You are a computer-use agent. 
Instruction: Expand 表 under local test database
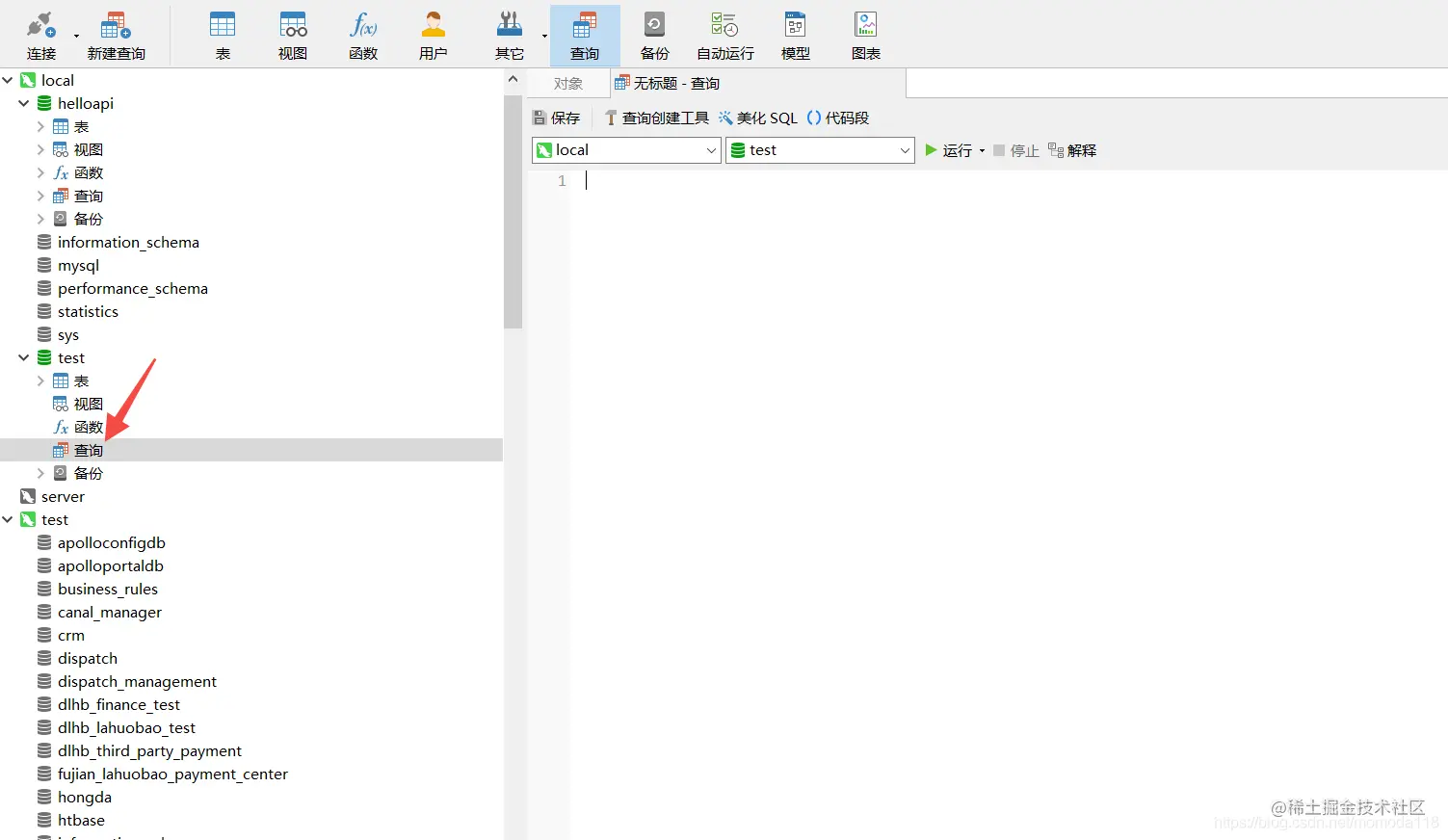point(40,381)
